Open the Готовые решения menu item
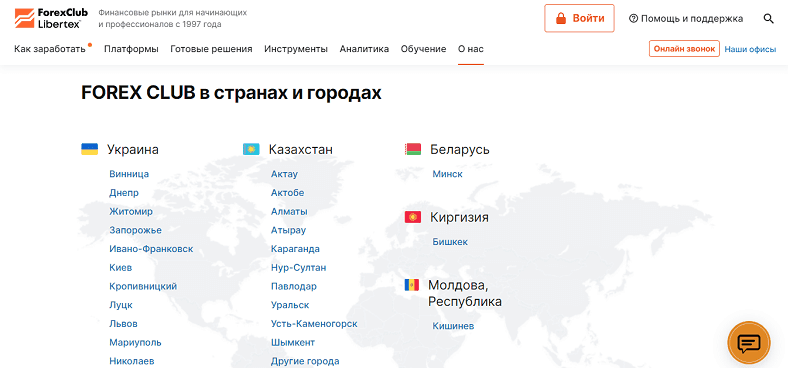The height and width of the screenshot is (368, 788). click(211, 49)
